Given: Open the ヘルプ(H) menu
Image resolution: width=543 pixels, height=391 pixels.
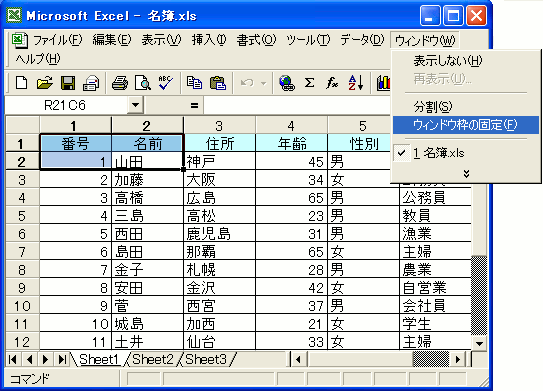Looking at the screenshot, I should [x=37, y=59].
